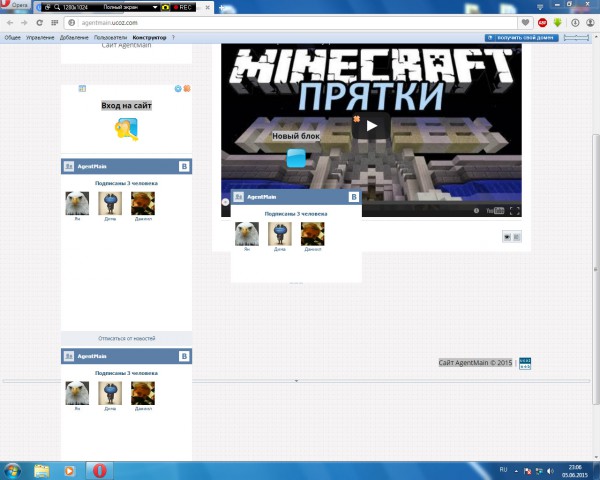Click the page vertical scrollbar
Screen dimensions: 600x480
coord(595,269)
